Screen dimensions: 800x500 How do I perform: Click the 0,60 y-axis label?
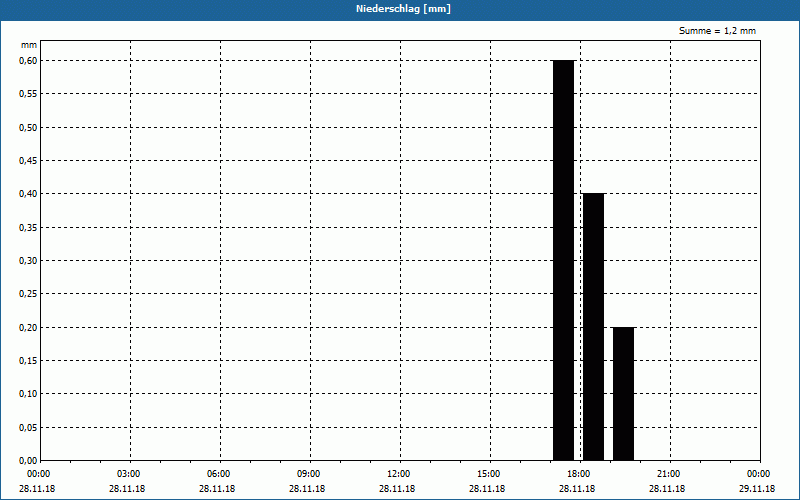coord(28,61)
